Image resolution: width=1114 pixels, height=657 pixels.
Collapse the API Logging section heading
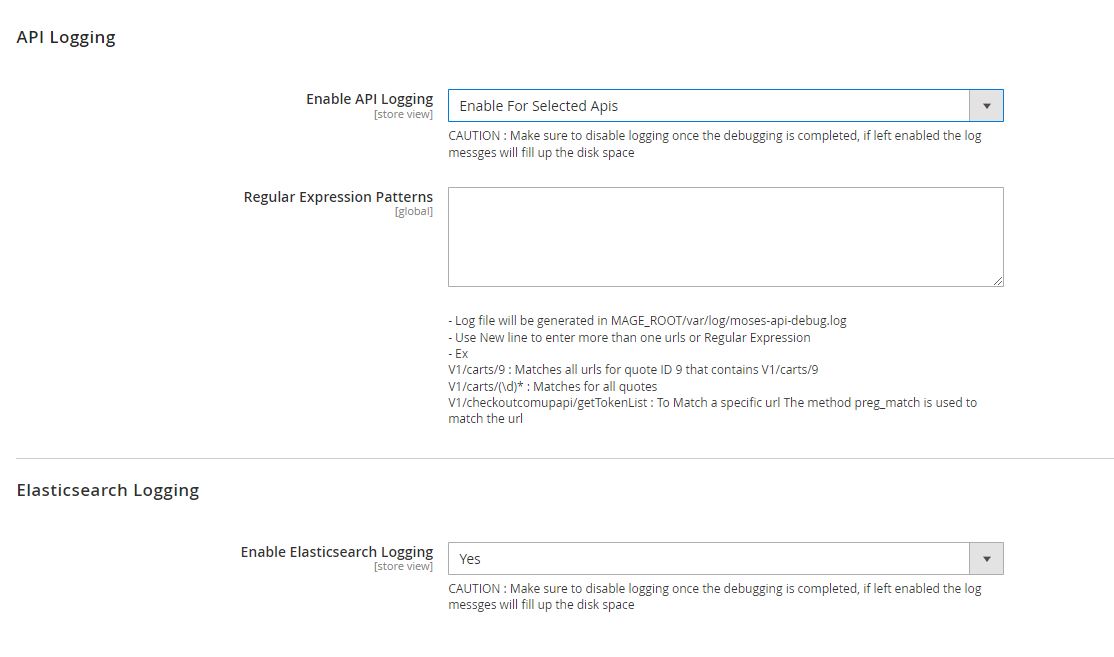point(66,37)
